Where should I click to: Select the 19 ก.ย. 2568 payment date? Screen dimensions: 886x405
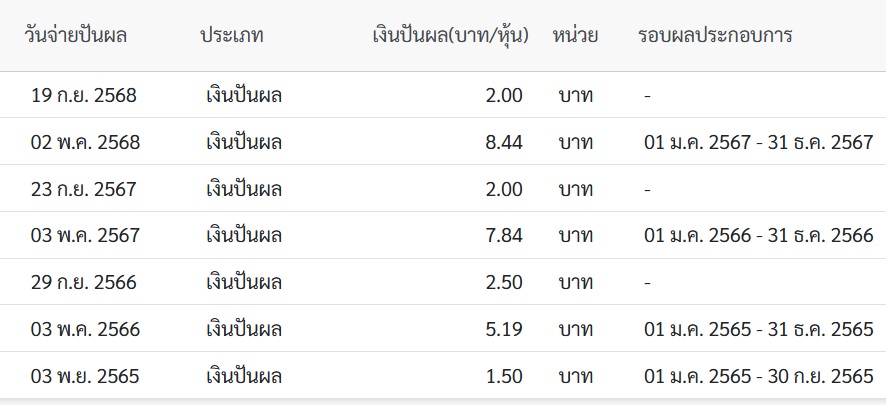point(84,95)
